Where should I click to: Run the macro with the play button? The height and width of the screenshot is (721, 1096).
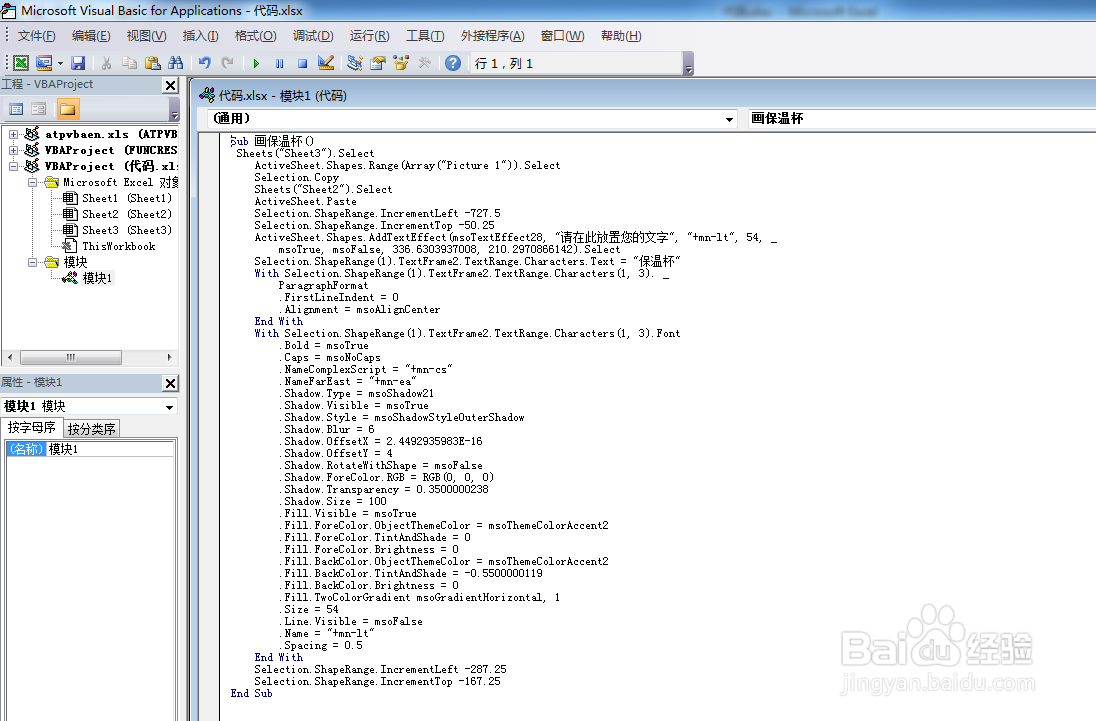[256, 64]
